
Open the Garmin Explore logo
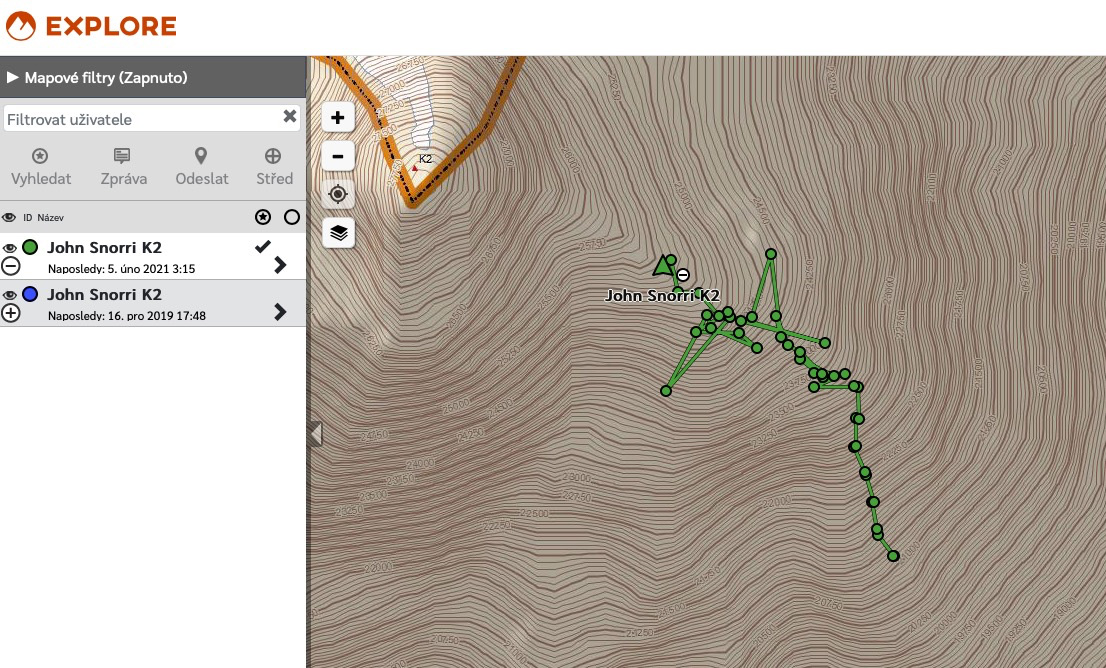[x=91, y=26]
